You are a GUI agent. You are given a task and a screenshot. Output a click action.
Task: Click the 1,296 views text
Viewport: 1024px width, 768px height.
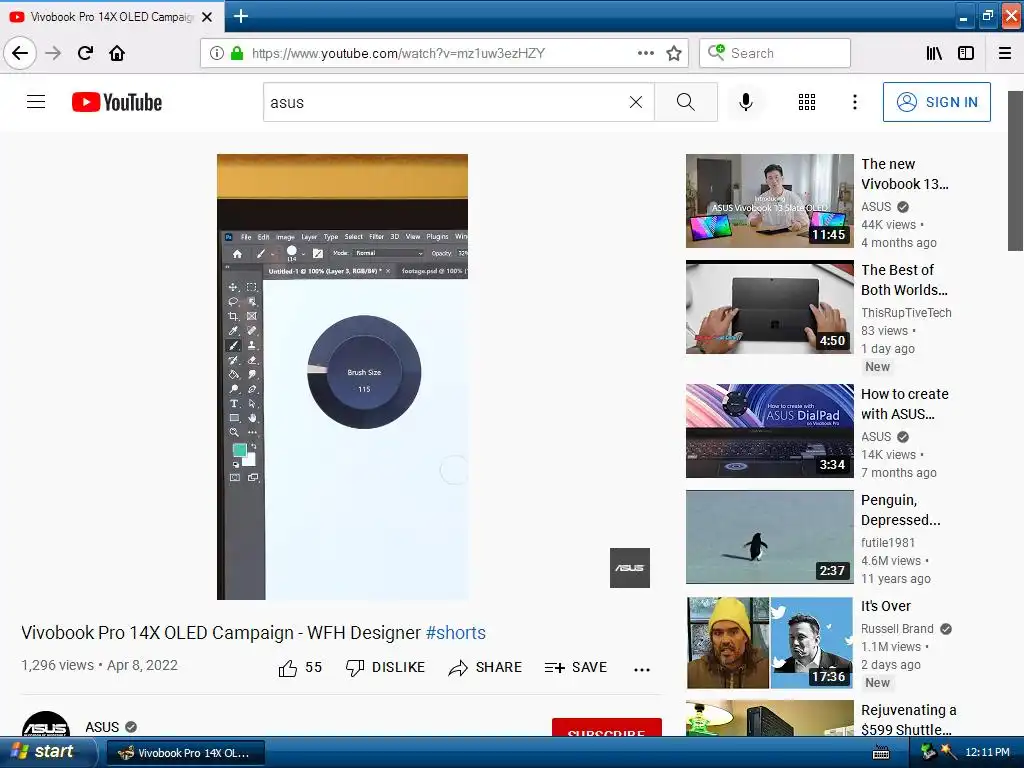(x=57, y=665)
